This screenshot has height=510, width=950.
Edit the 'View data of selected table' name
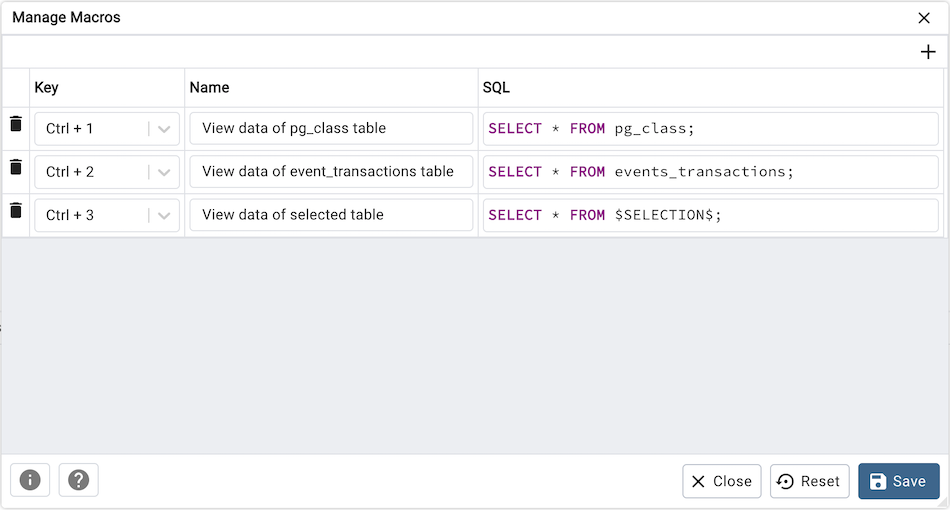[331, 215]
